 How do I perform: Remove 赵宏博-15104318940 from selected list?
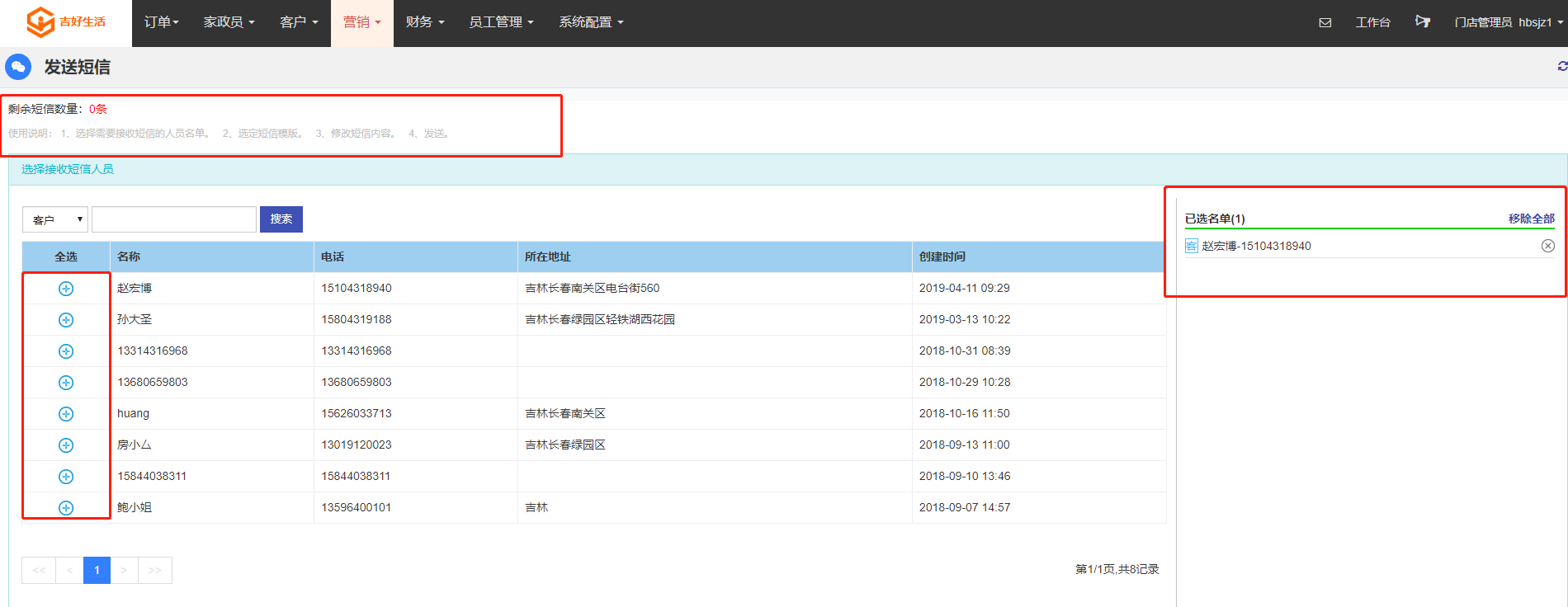(x=1548, y=246)
